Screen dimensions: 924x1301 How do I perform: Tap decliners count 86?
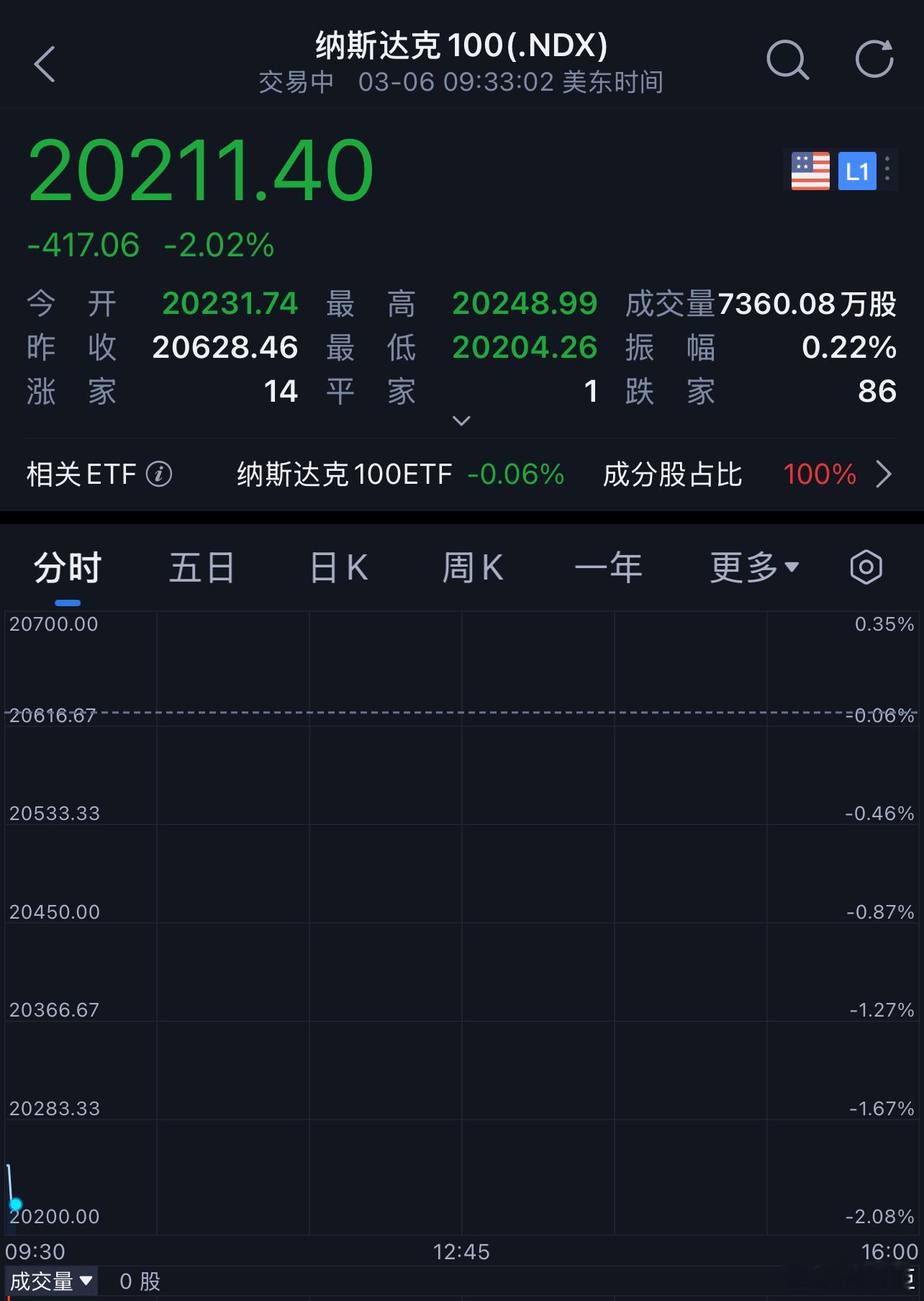877,392
